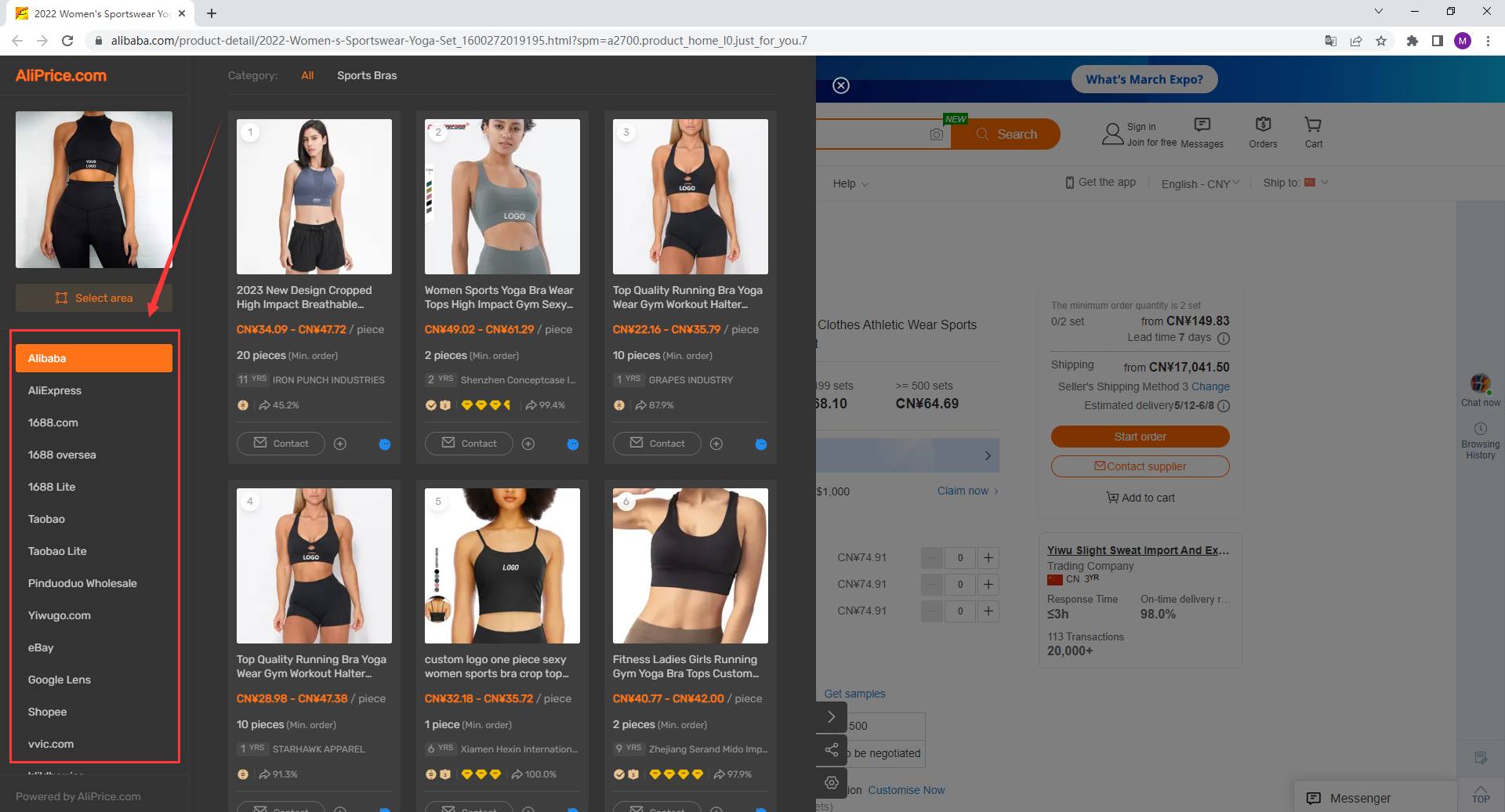Select Alibaba in platform list
The width and height of the screenshot is (1505, 812).
(94, 358)
